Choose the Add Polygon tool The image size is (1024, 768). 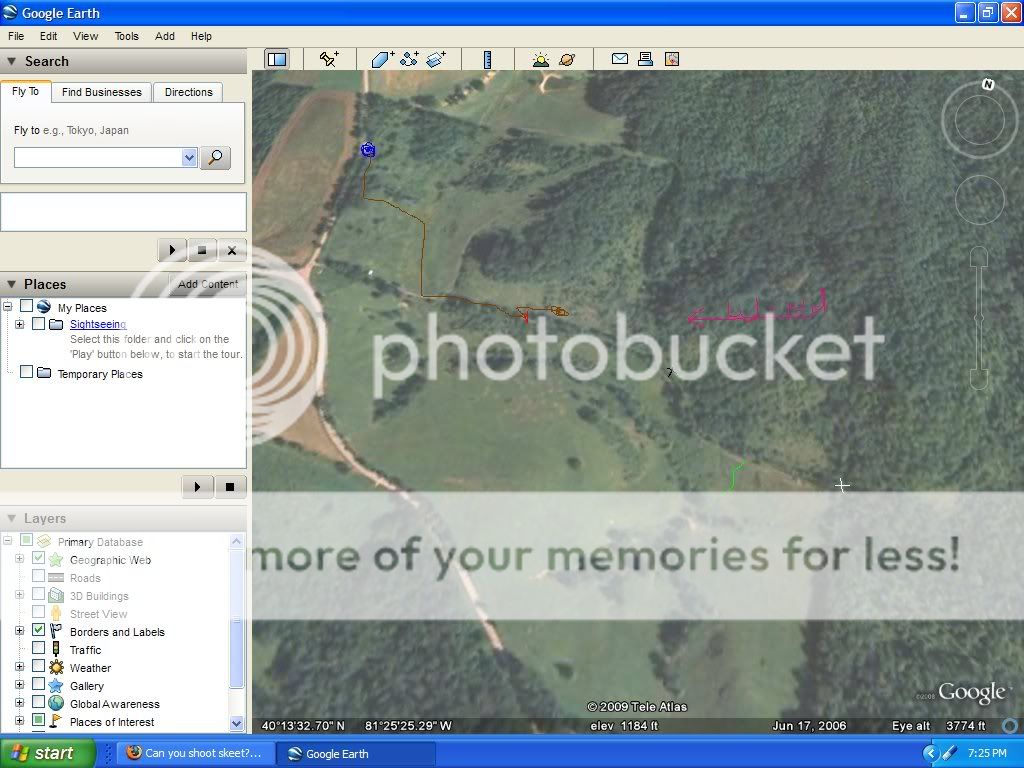[383, 59]
